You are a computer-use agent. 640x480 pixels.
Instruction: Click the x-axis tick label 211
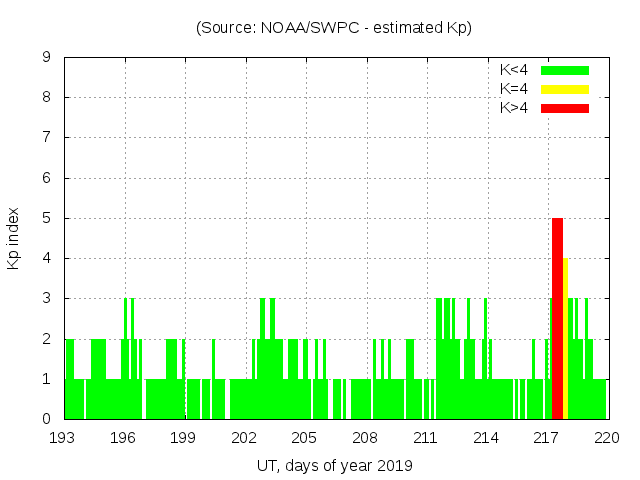[425, 437]
